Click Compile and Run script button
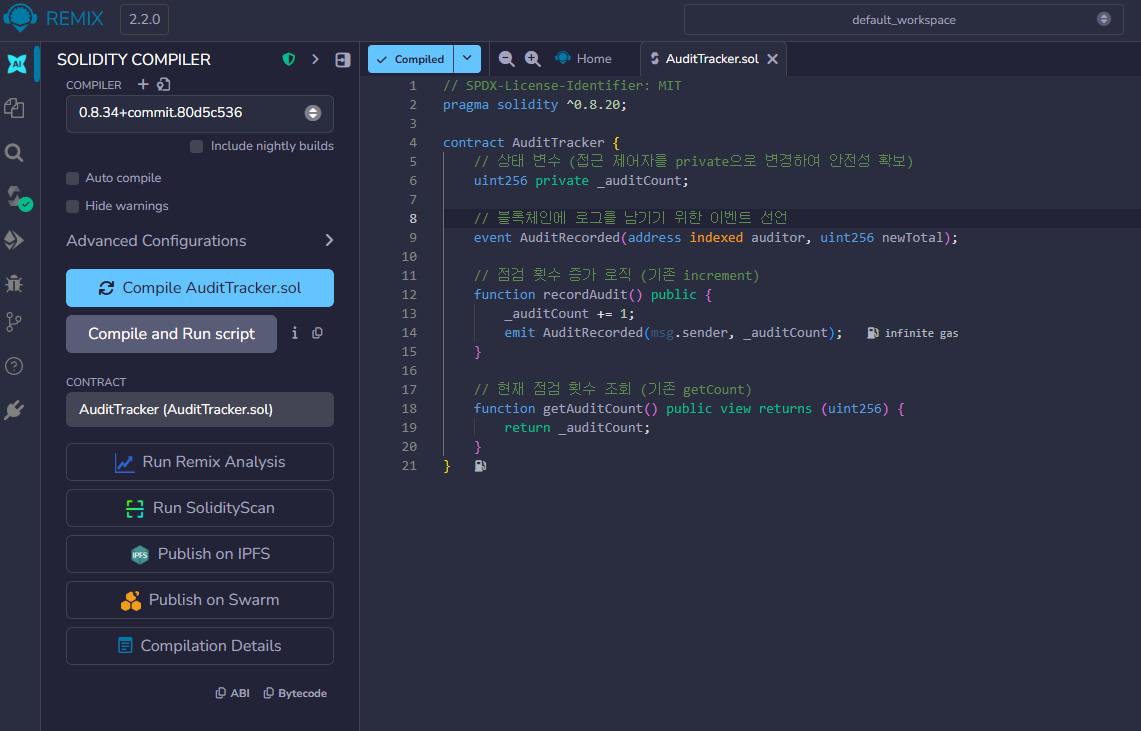The width and height of the screenshot is (1141, 731). click(x=172, y=334)
